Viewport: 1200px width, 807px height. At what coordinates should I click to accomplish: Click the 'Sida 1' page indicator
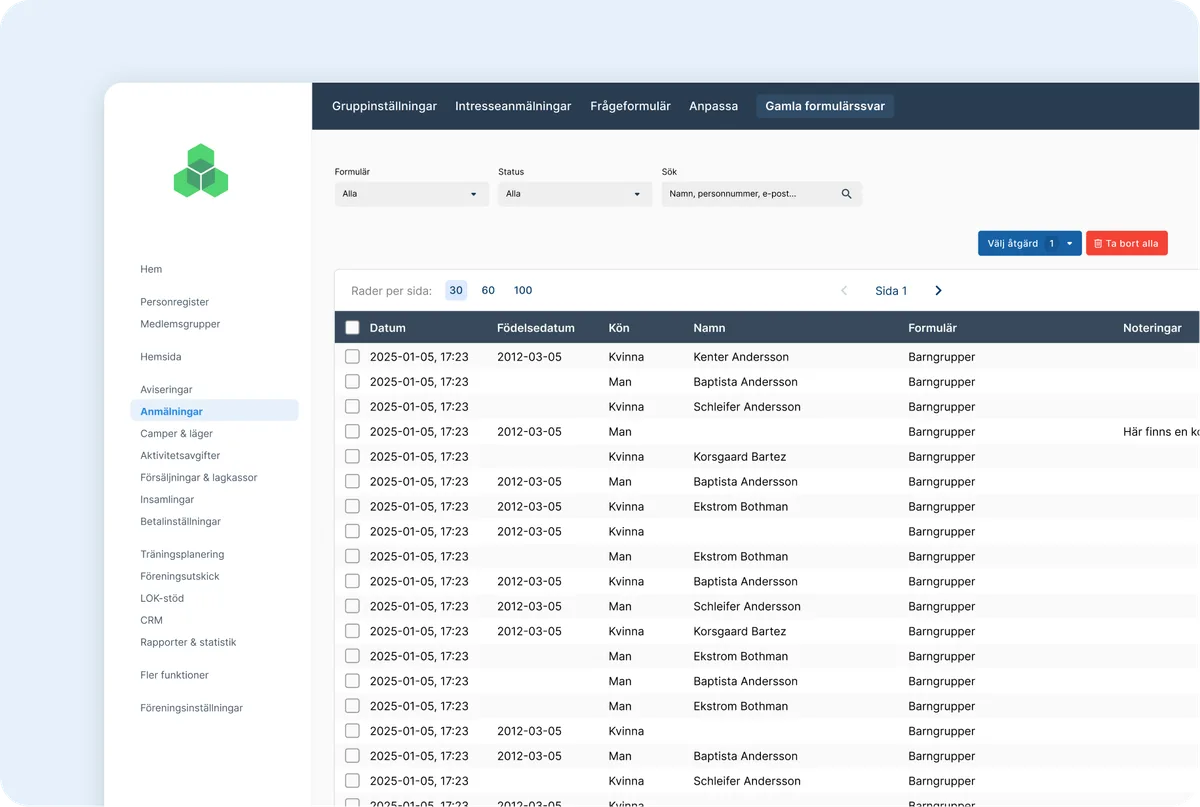[x=891, y=291]
